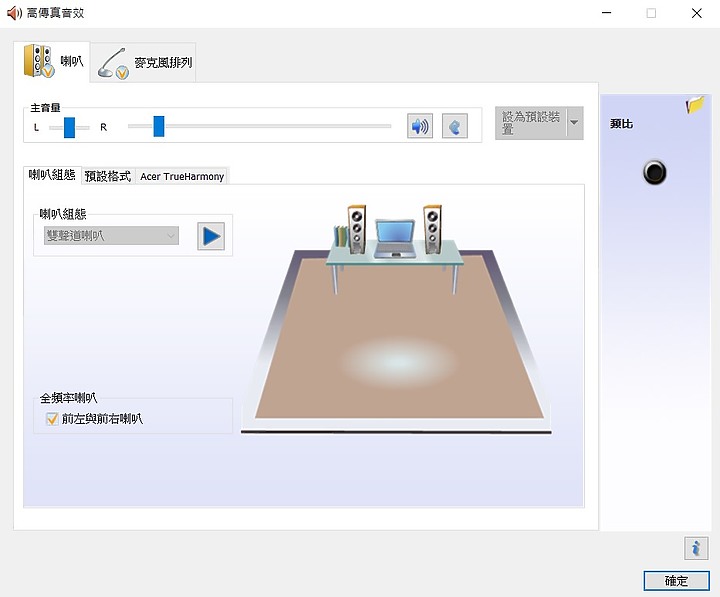Screen dimensions: 720x597
Task: Switch to the 麥克風排列 microphone tab
Action: [x=143, y=63]
